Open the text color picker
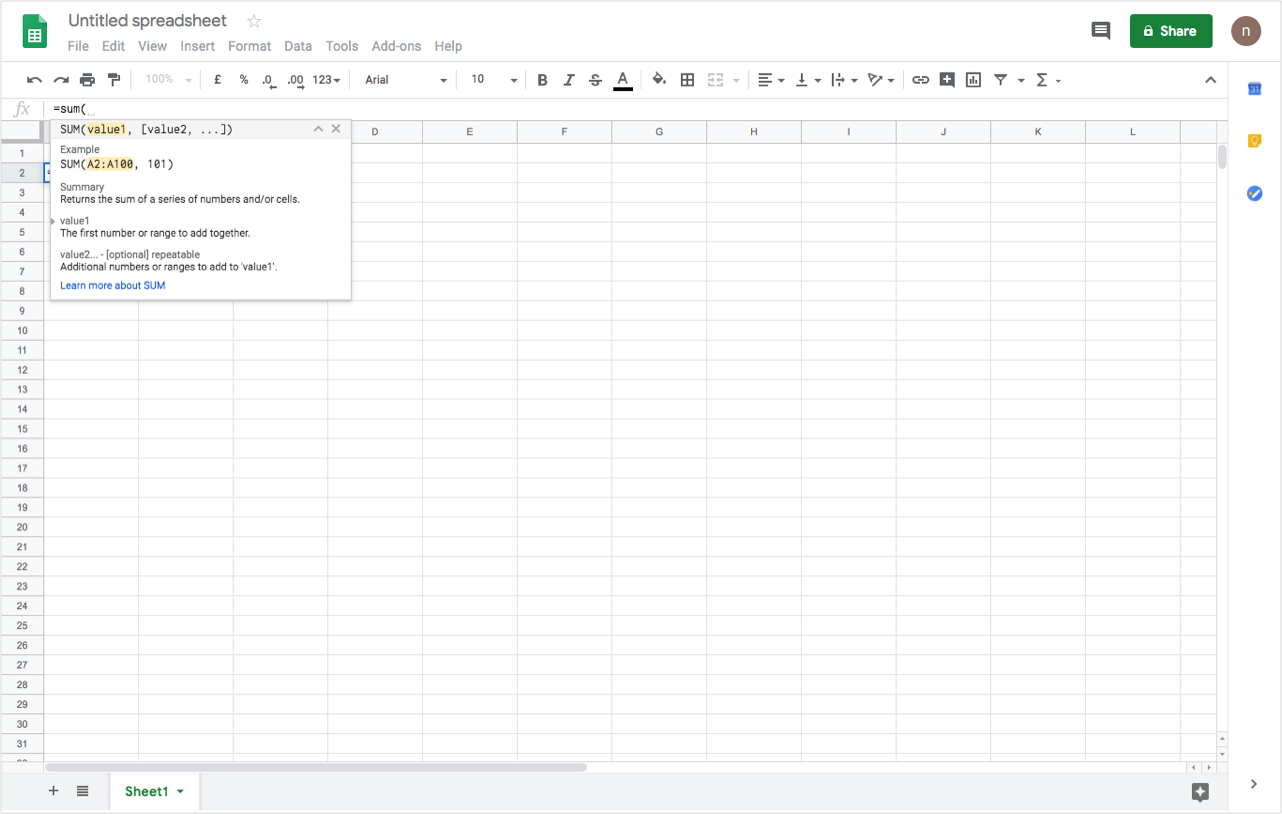The height and width of the screenshot is (814, 1282). coord(623,80)
